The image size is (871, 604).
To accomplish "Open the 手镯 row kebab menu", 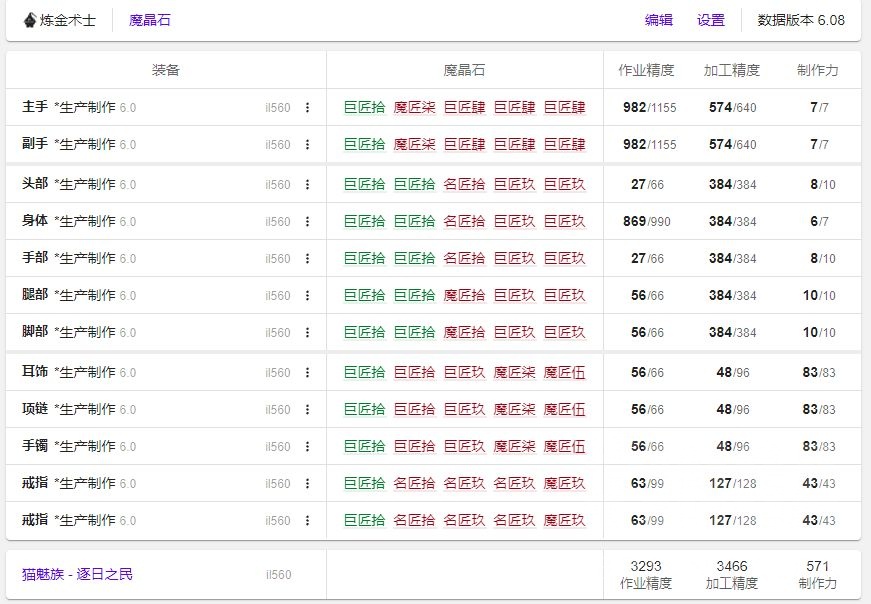I will (x=307, y=447).
